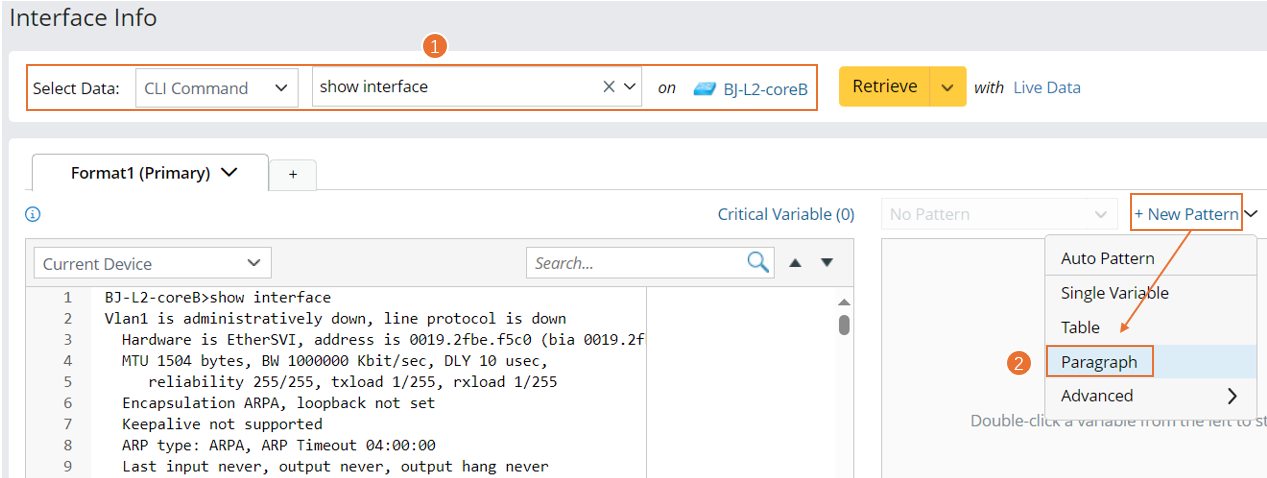Add a new format tab with plus

click(x=293, y=174)
